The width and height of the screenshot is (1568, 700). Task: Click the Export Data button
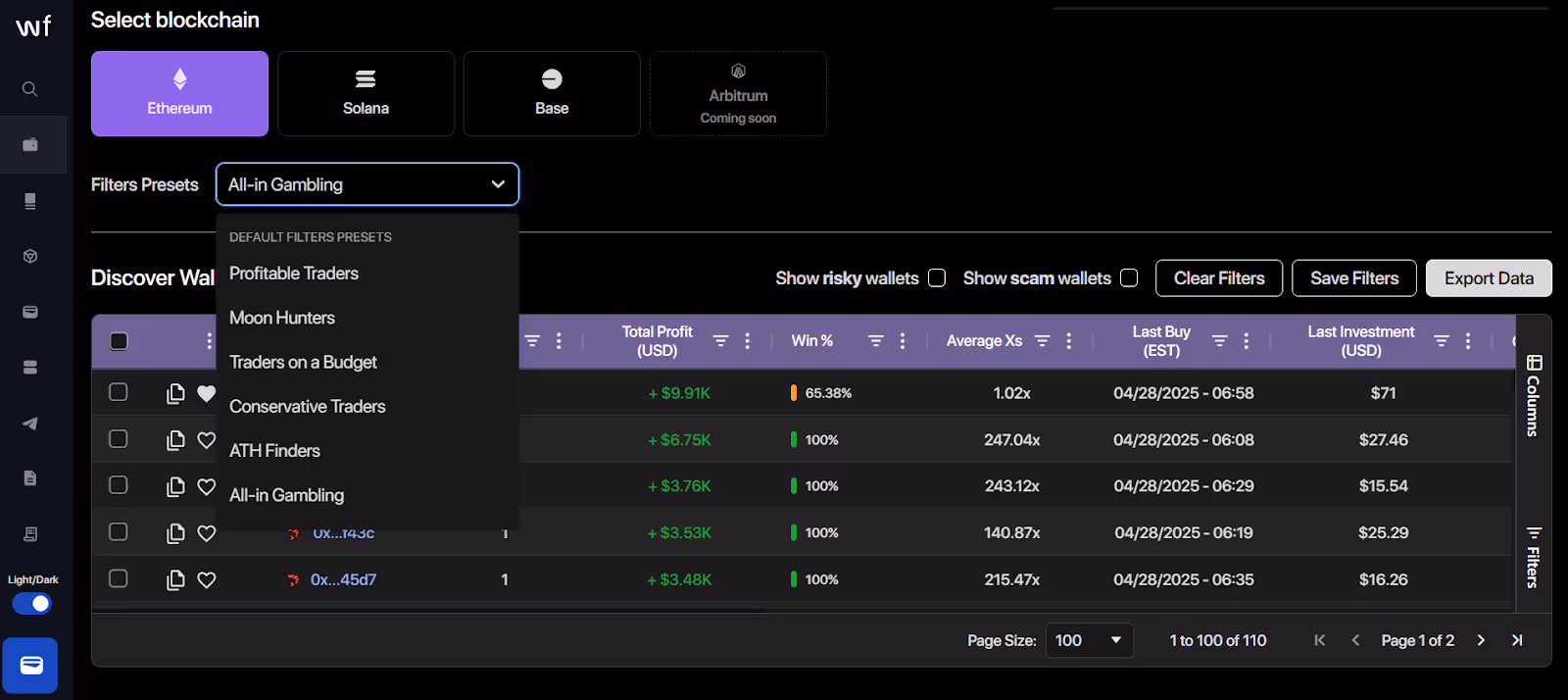1489,278
